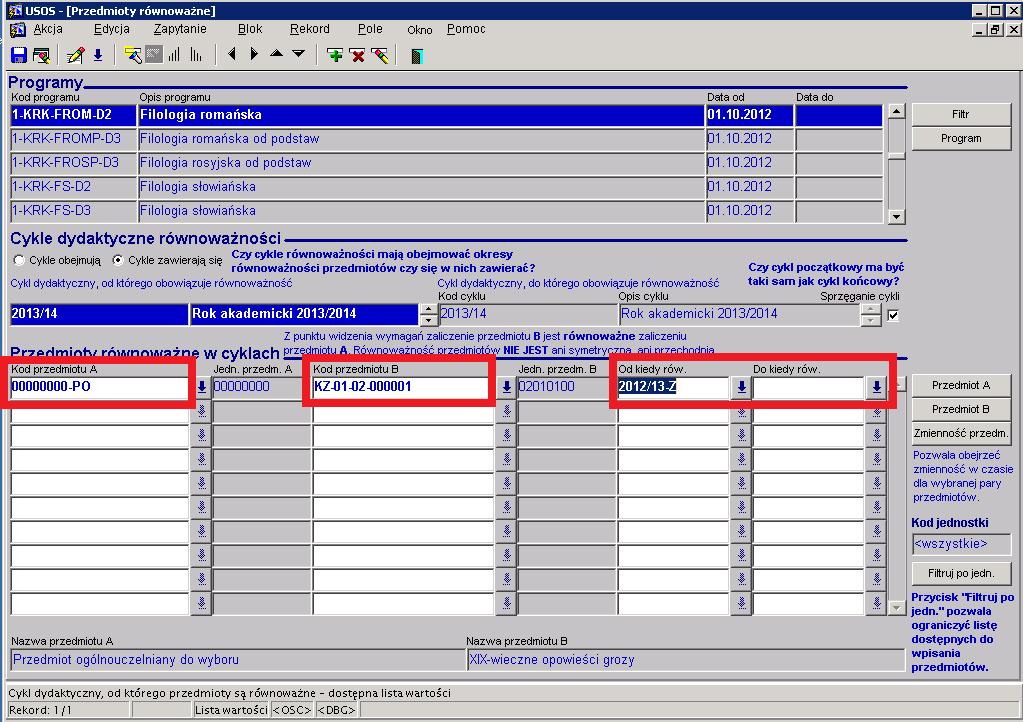This screenshot has width=1023, height=722.
Task: Go to next block with right arrow
Action: [254, 55]
